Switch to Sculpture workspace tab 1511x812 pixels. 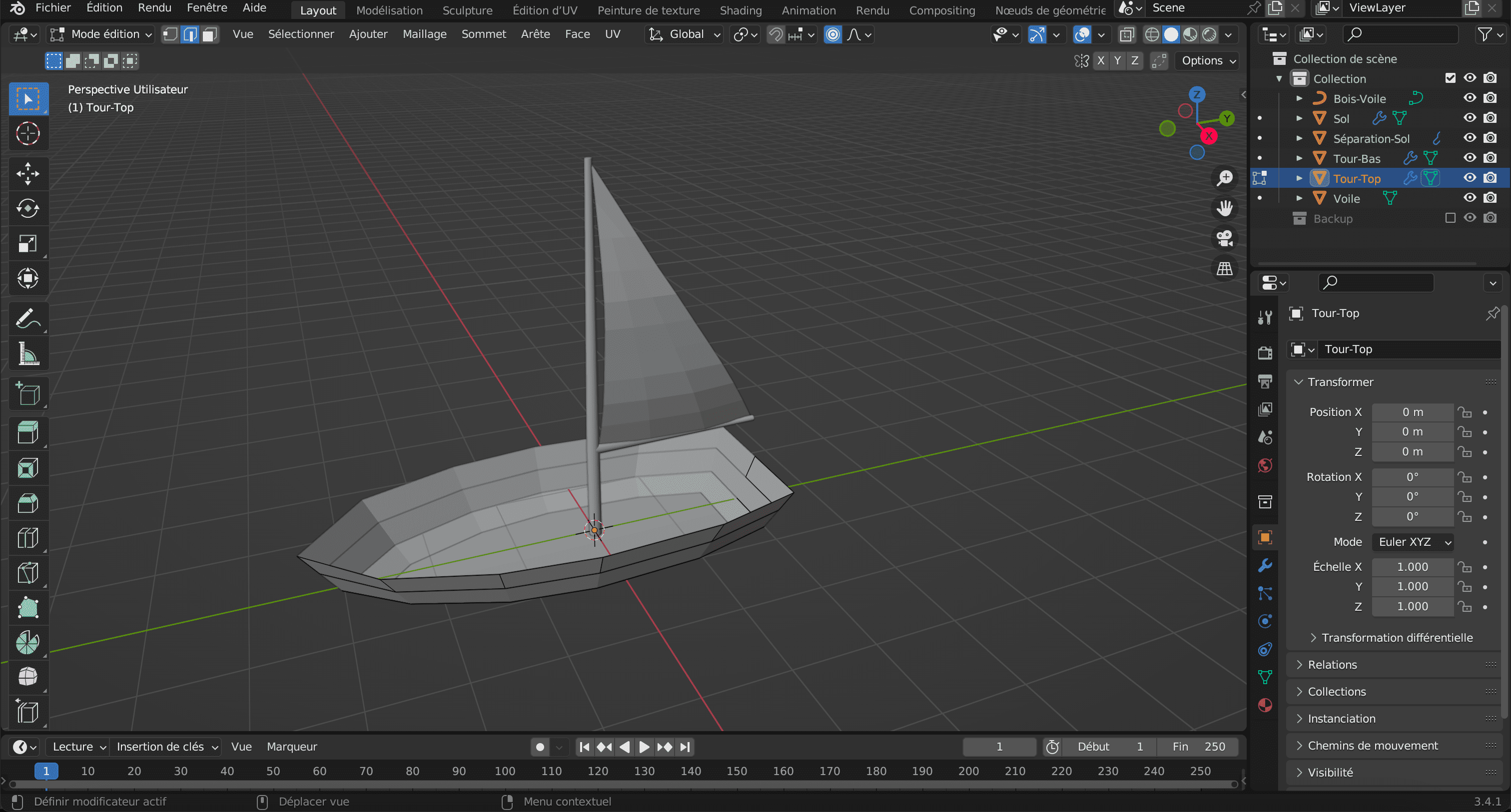(468, 10)
